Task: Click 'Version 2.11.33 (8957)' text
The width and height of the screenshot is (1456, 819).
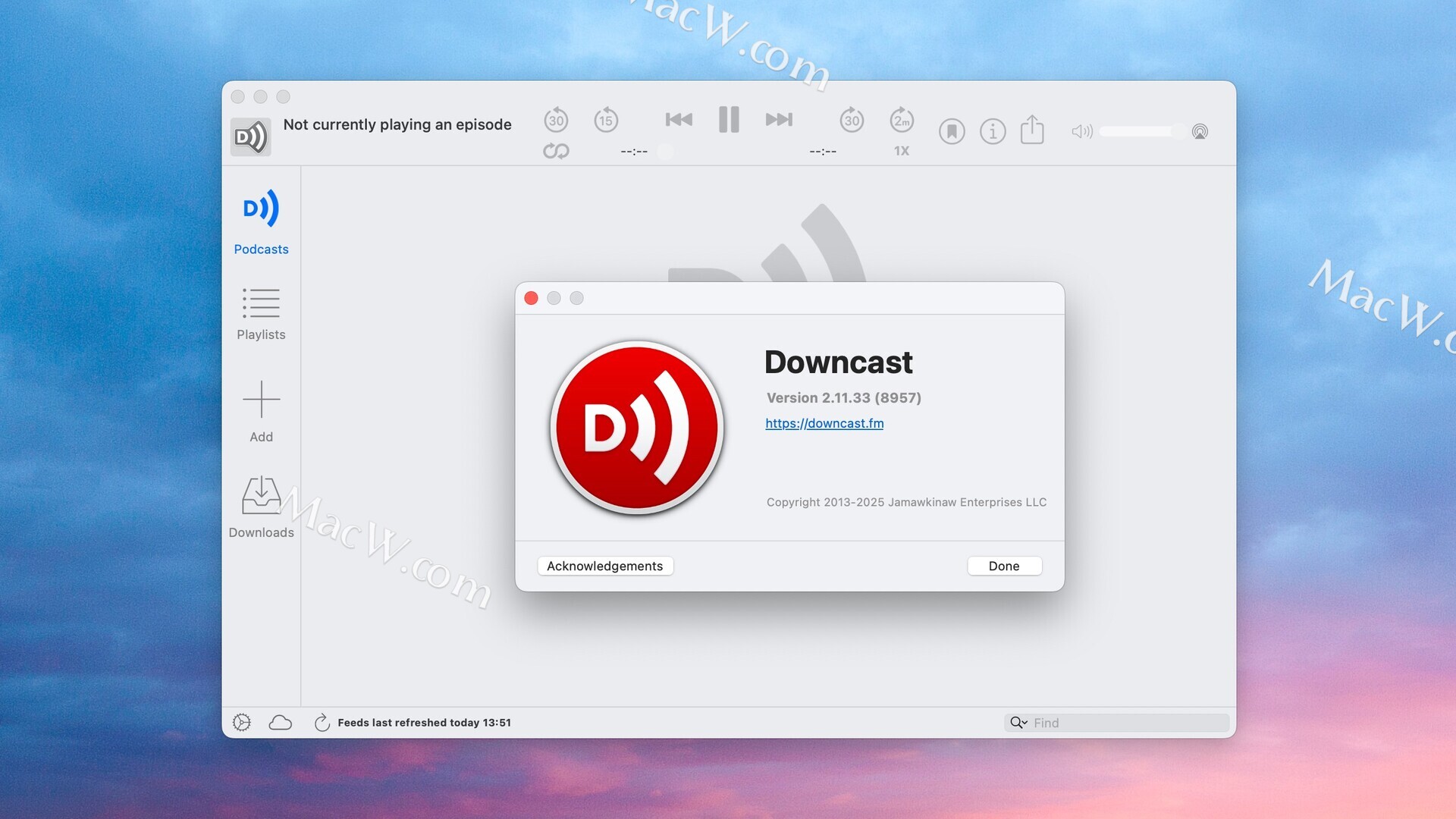Action: click(x=844, y=397)
